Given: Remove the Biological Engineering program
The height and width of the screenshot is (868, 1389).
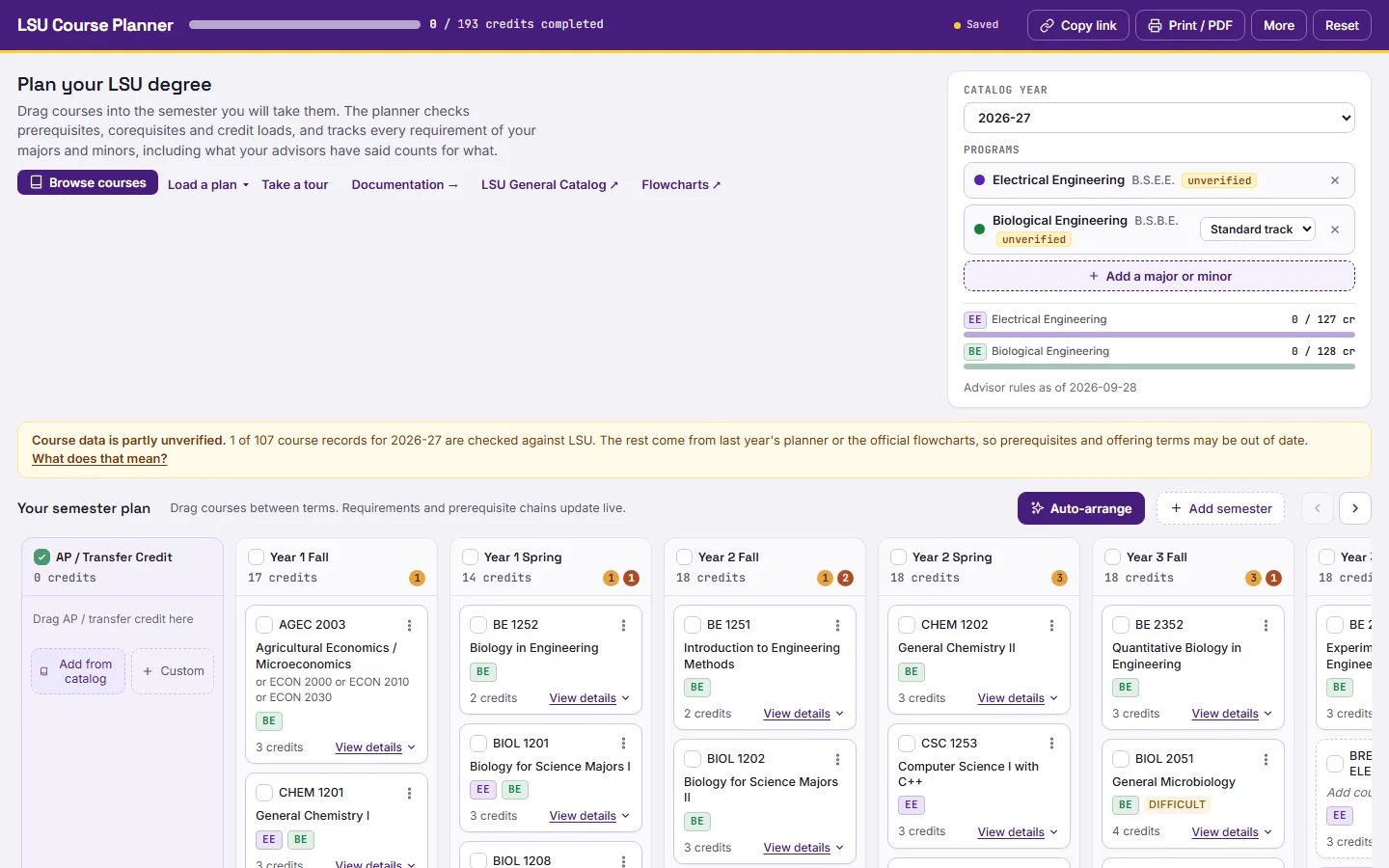Looking at the screenshot, I should 1335,230.
